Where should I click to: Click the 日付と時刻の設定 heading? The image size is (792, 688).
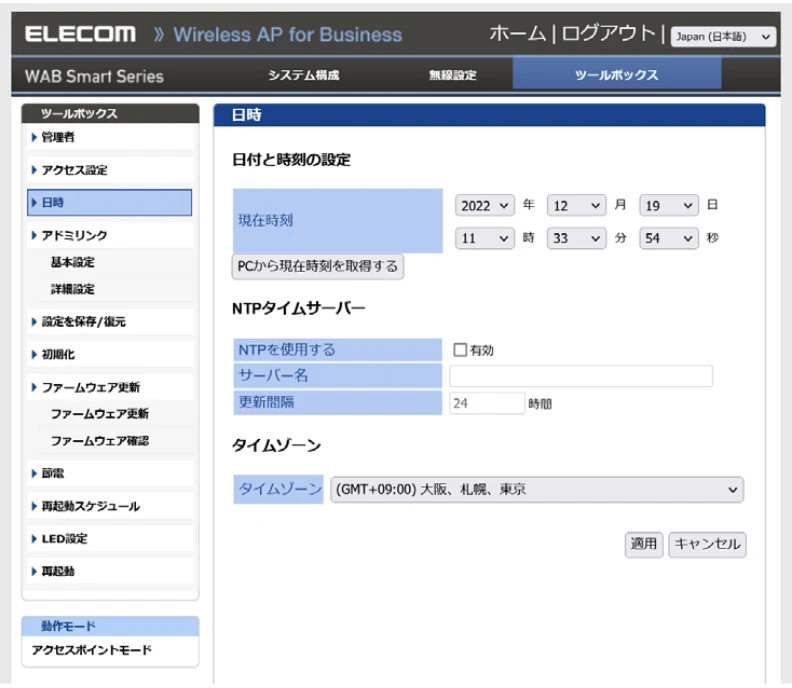point(291,160)
